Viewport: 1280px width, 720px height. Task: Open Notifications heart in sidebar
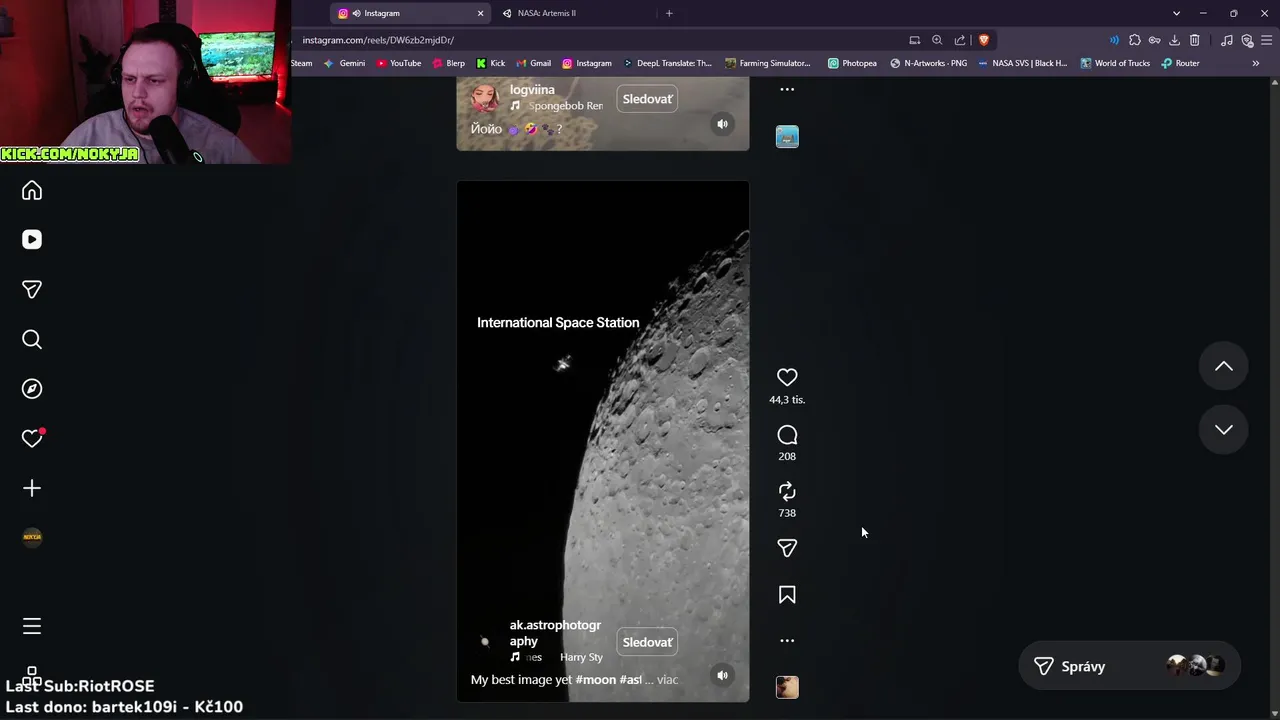tap(32, 438)
